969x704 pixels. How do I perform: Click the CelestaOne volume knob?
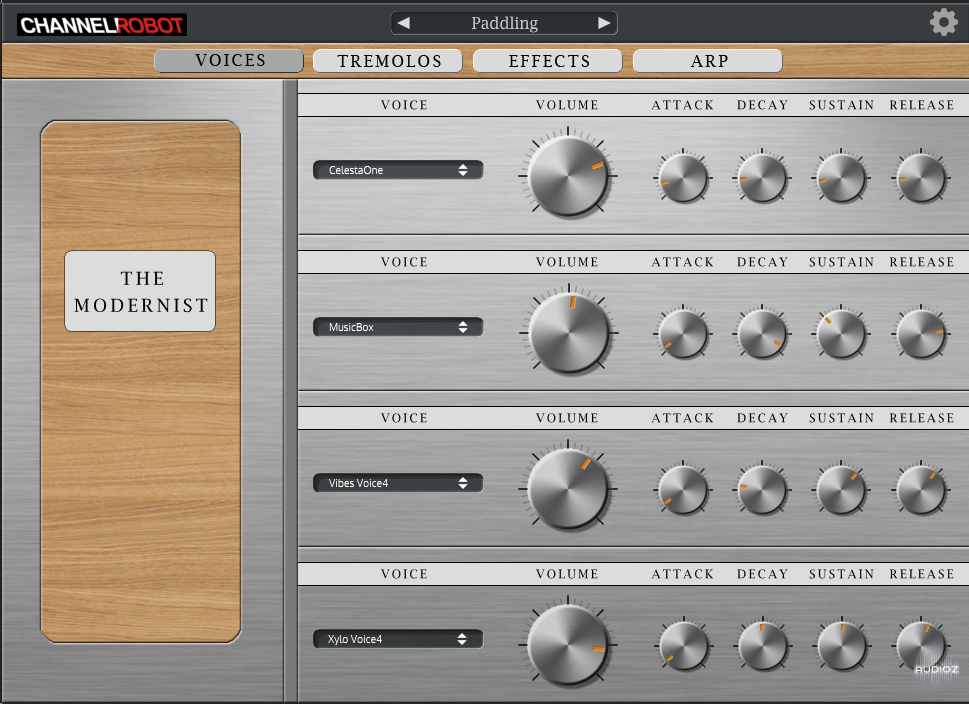(568, 173)
